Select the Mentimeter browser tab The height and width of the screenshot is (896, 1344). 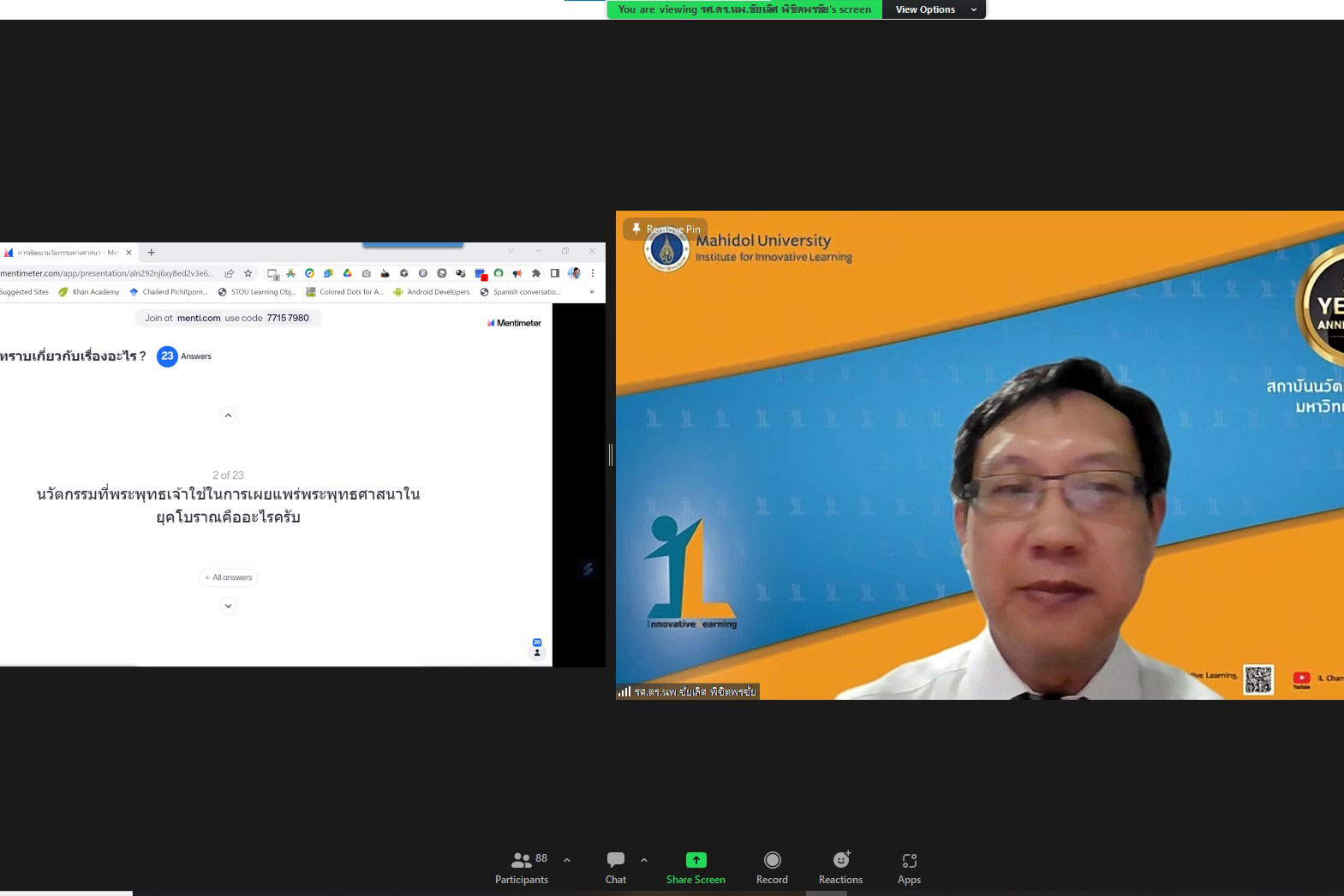point(64,253)
